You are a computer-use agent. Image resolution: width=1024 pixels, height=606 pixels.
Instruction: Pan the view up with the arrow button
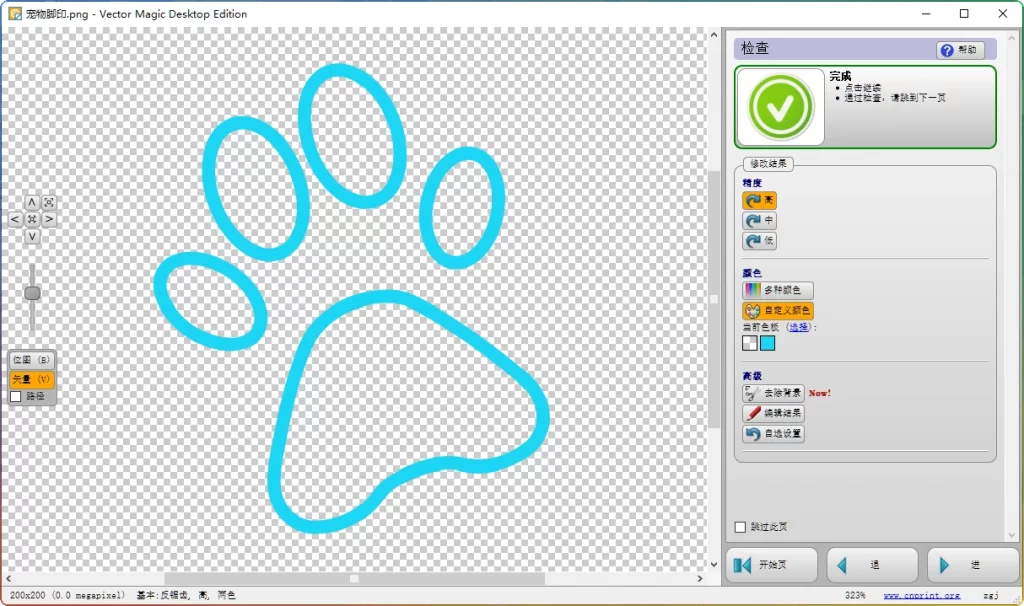(32, 202)
